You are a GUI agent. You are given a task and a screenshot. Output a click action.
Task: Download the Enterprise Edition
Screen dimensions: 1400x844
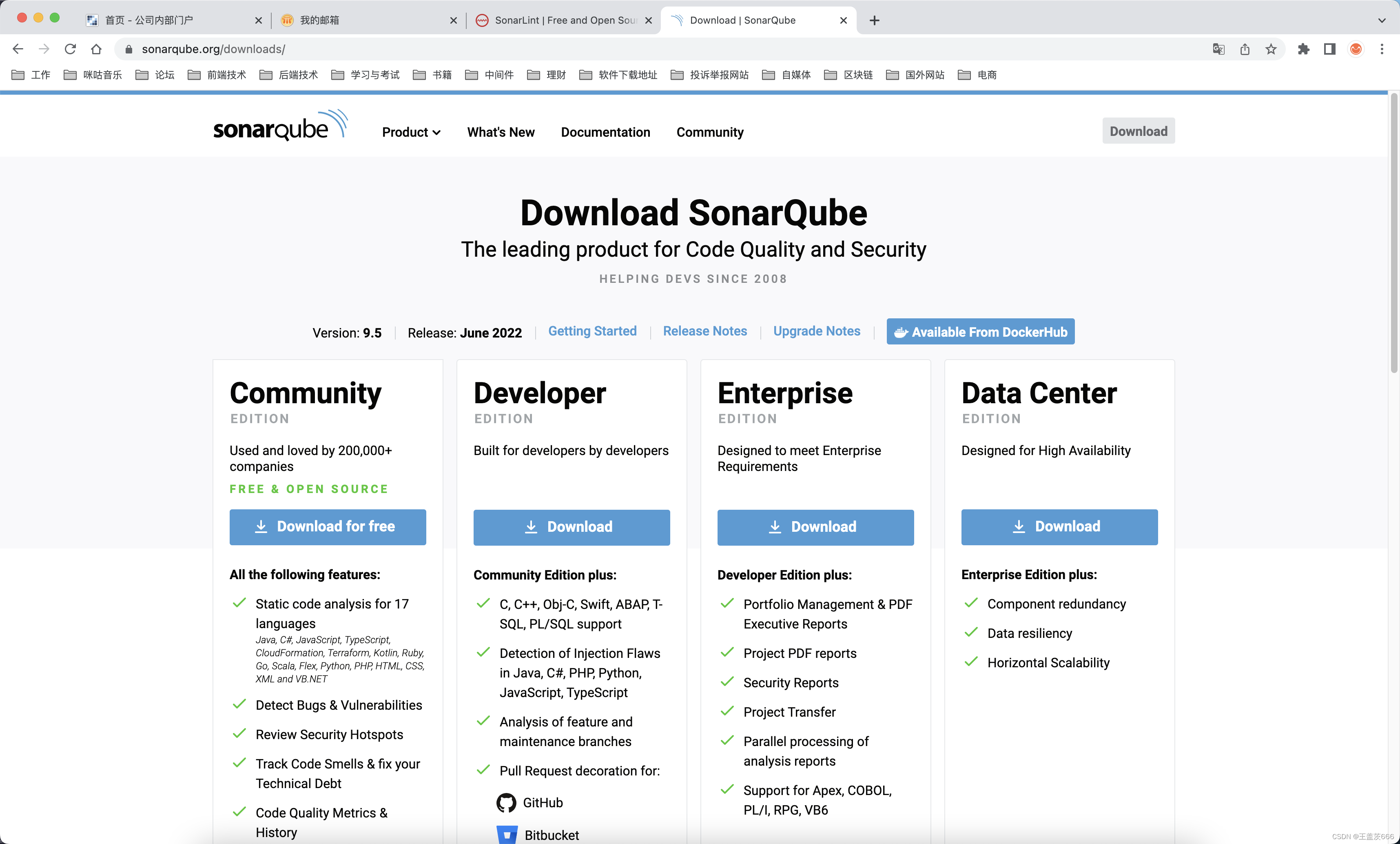[x=815, y=527]
